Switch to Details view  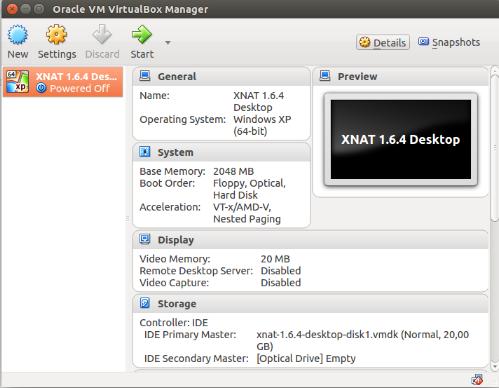click(383, 42)
